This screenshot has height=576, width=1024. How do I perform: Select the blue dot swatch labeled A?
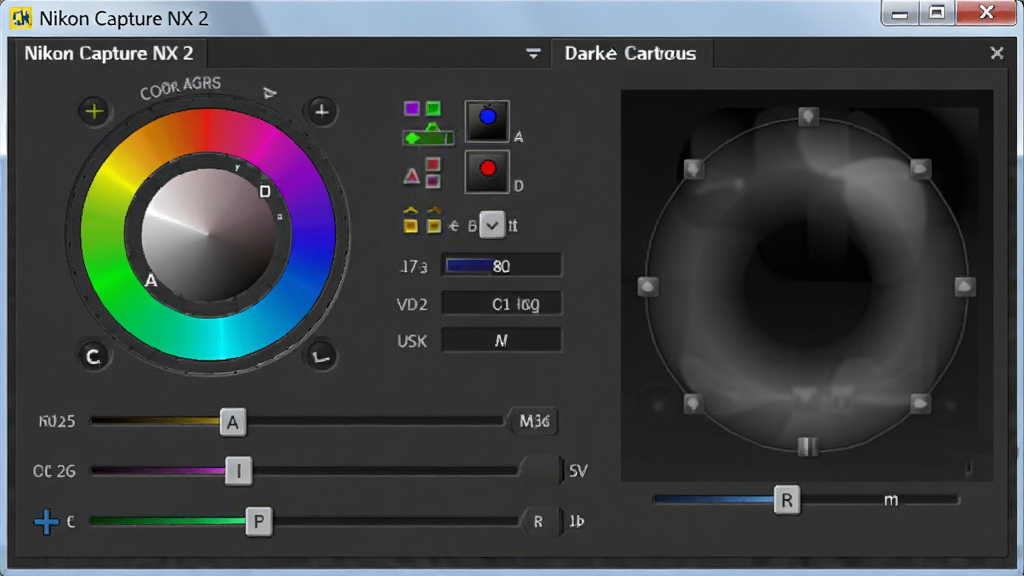[487, 121]
